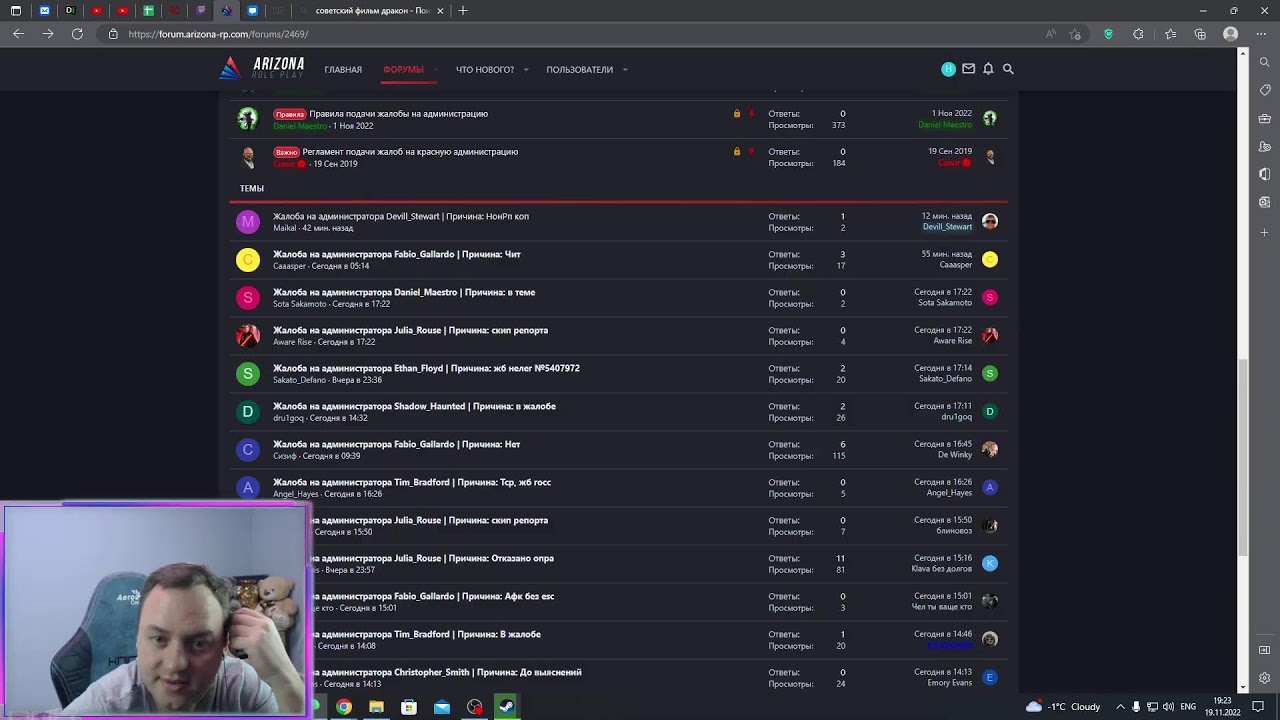Open the taskbar volume speaker icon

pyautogui.click(x=1168, y=707)
